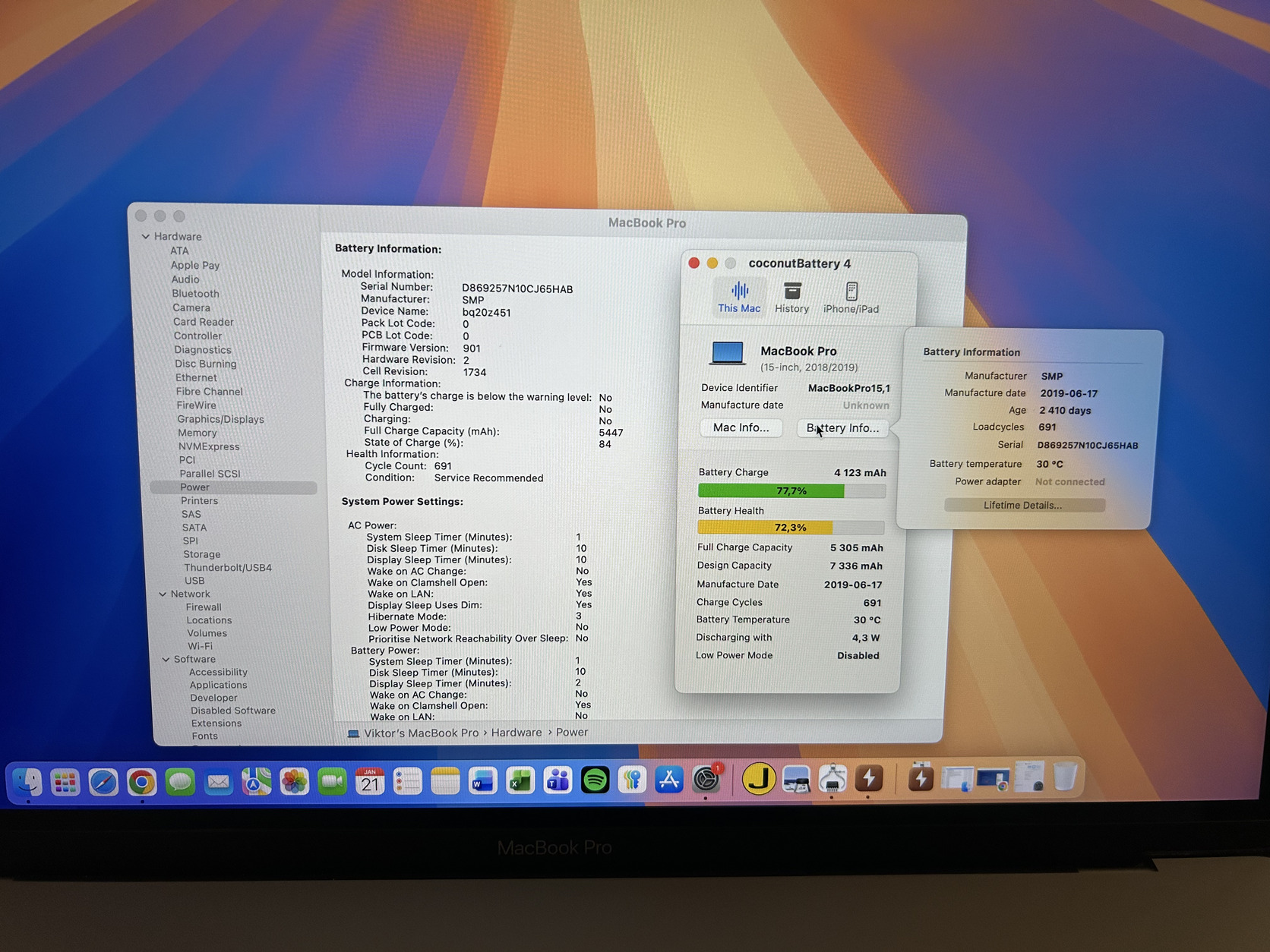Launch Microsoft Word from the Dock
Viewport: 1270px width, 952px height.
tap(482, 780)
